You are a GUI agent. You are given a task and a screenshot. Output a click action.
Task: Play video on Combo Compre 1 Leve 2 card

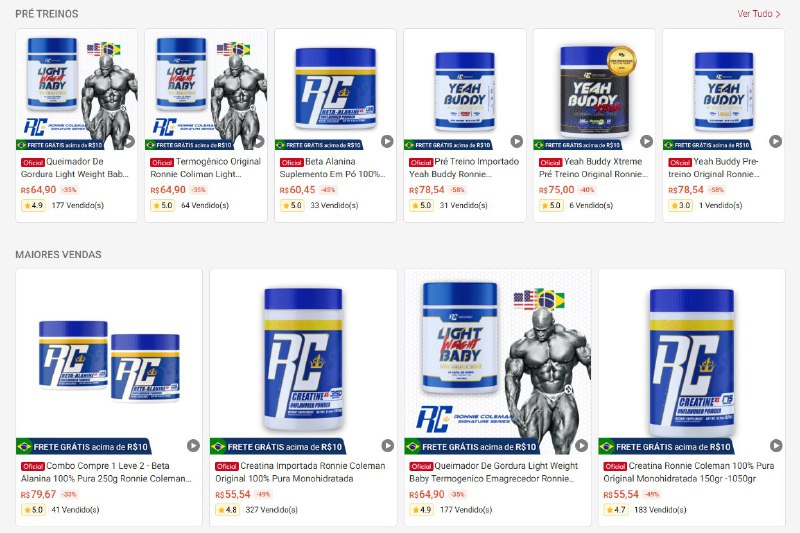coord(193,445)
